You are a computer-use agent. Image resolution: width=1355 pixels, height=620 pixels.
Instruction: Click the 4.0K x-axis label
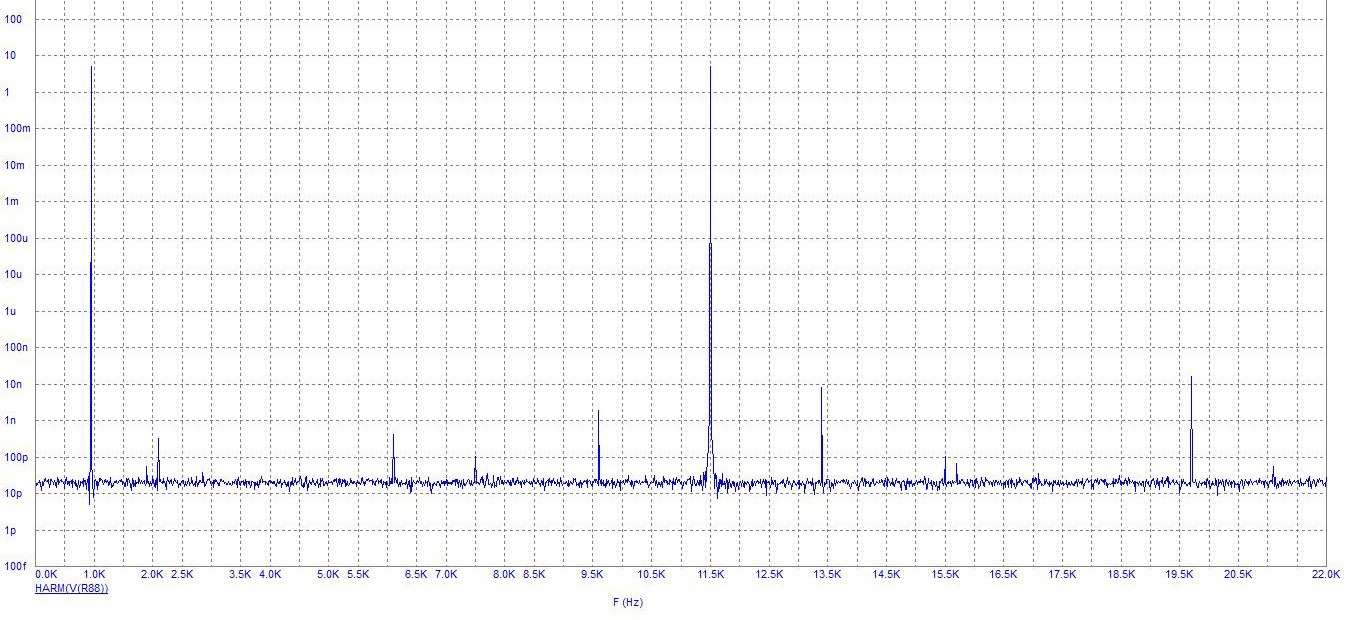(270, 575)
